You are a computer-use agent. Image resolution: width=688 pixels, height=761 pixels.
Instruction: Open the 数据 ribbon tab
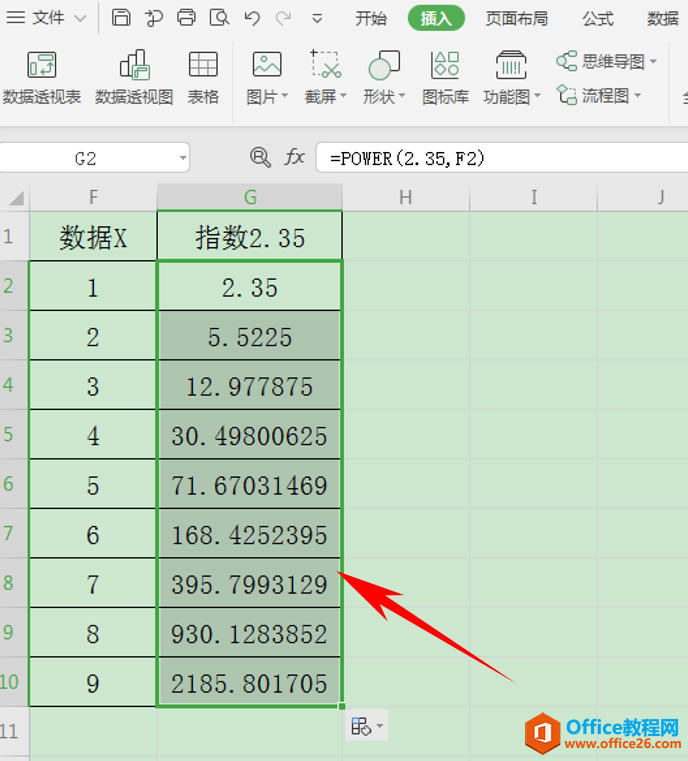coord(663,18)
